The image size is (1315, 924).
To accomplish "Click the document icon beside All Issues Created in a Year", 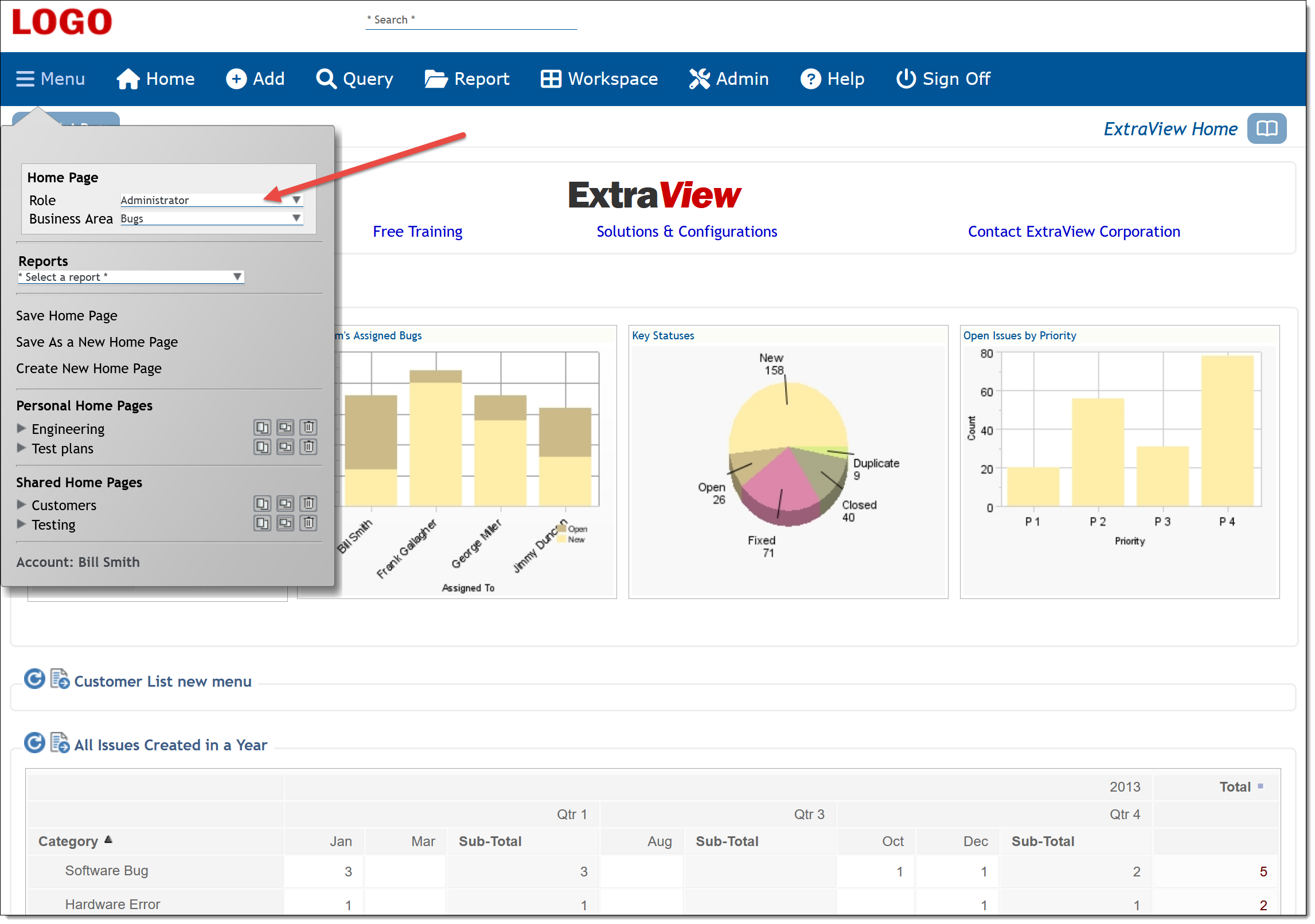I will [60, 743].
